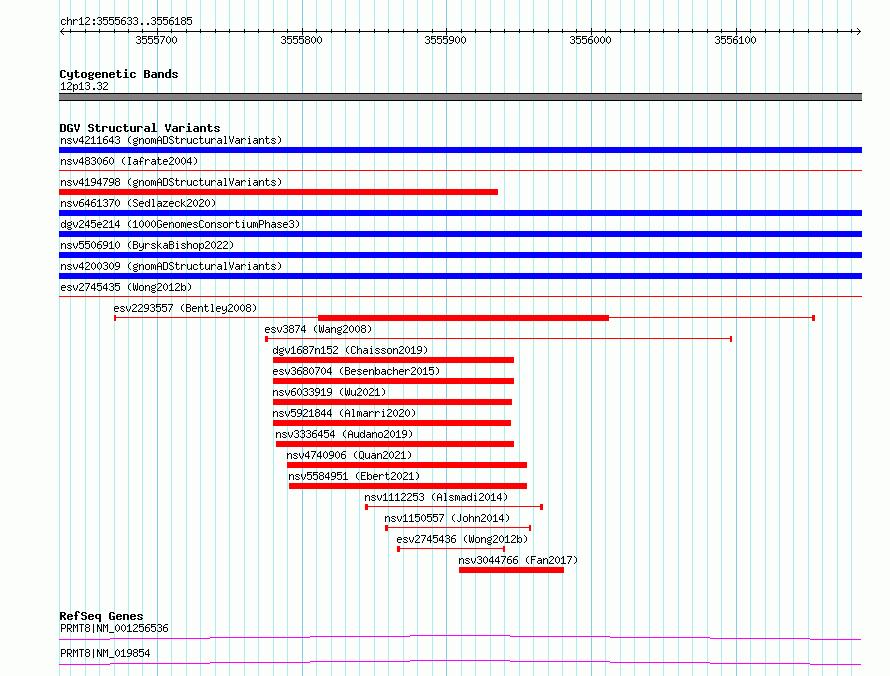Click the PRMT8|NM_001256536 gene label
The width and height of the screenshot is (890, 676).
pos(114,628)
